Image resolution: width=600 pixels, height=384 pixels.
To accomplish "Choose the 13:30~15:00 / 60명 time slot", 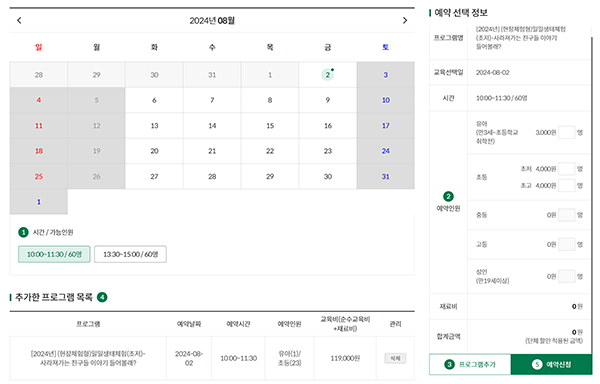I will pos(130,254).
